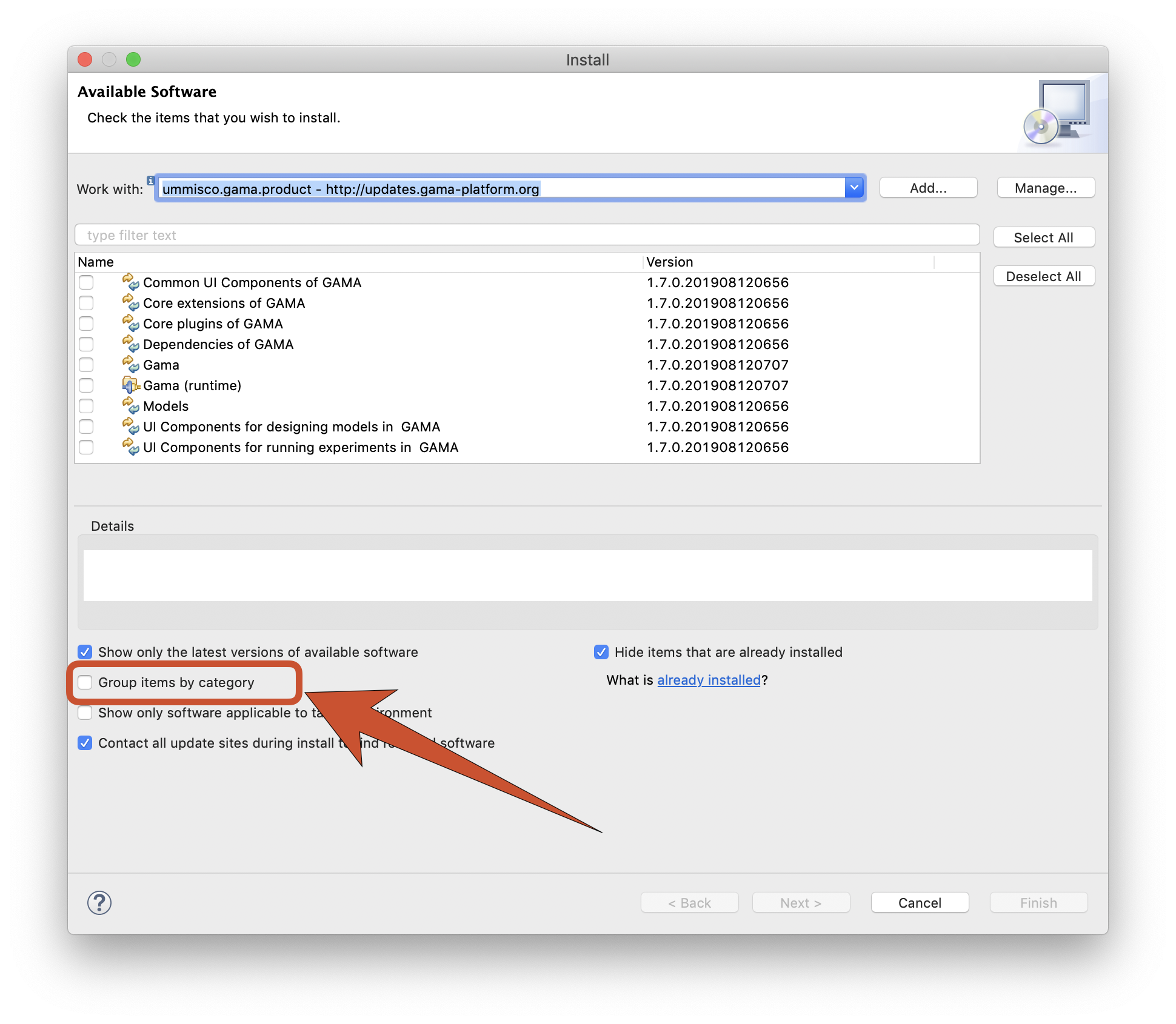Check the Core plugins of GAMA checkbox
Image resolution: width=1176 pixels, height=1024 pixels.
86,324
